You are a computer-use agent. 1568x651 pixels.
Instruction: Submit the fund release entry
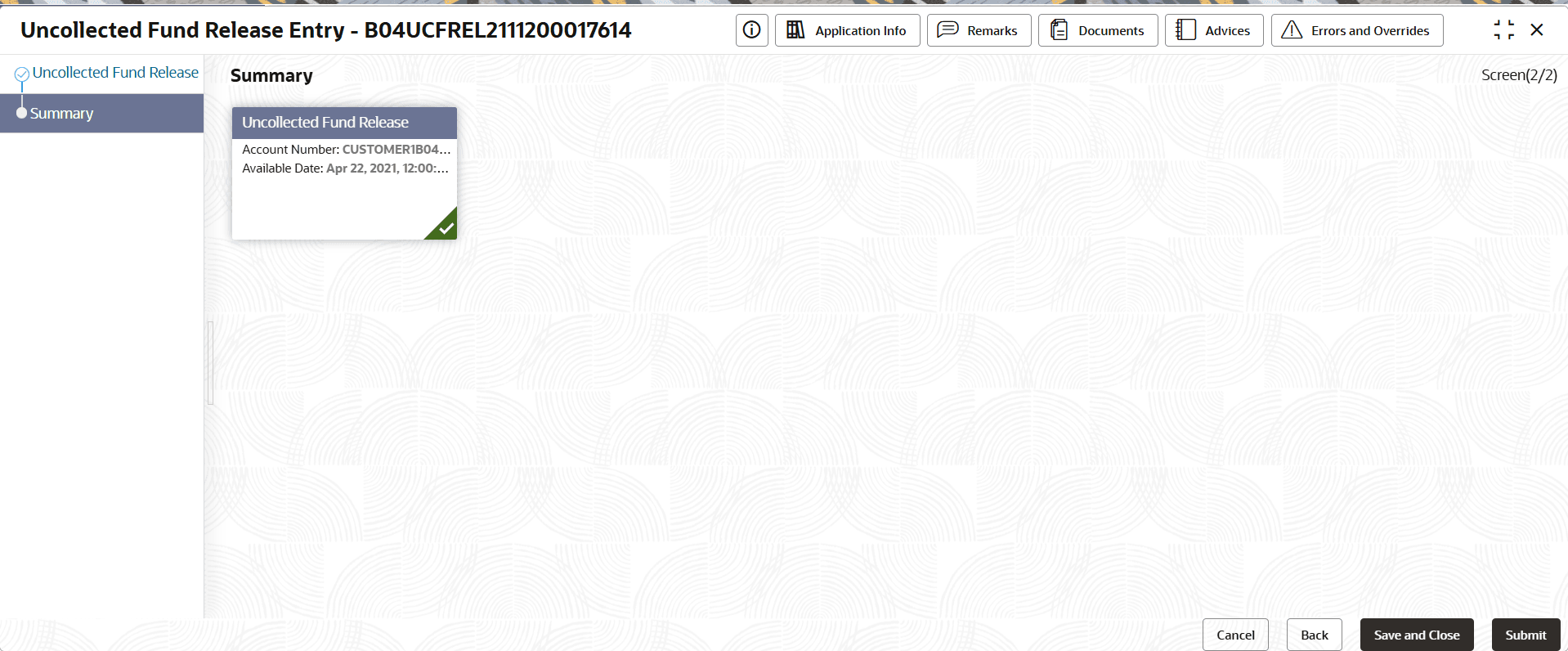(x=1525, y=635)
